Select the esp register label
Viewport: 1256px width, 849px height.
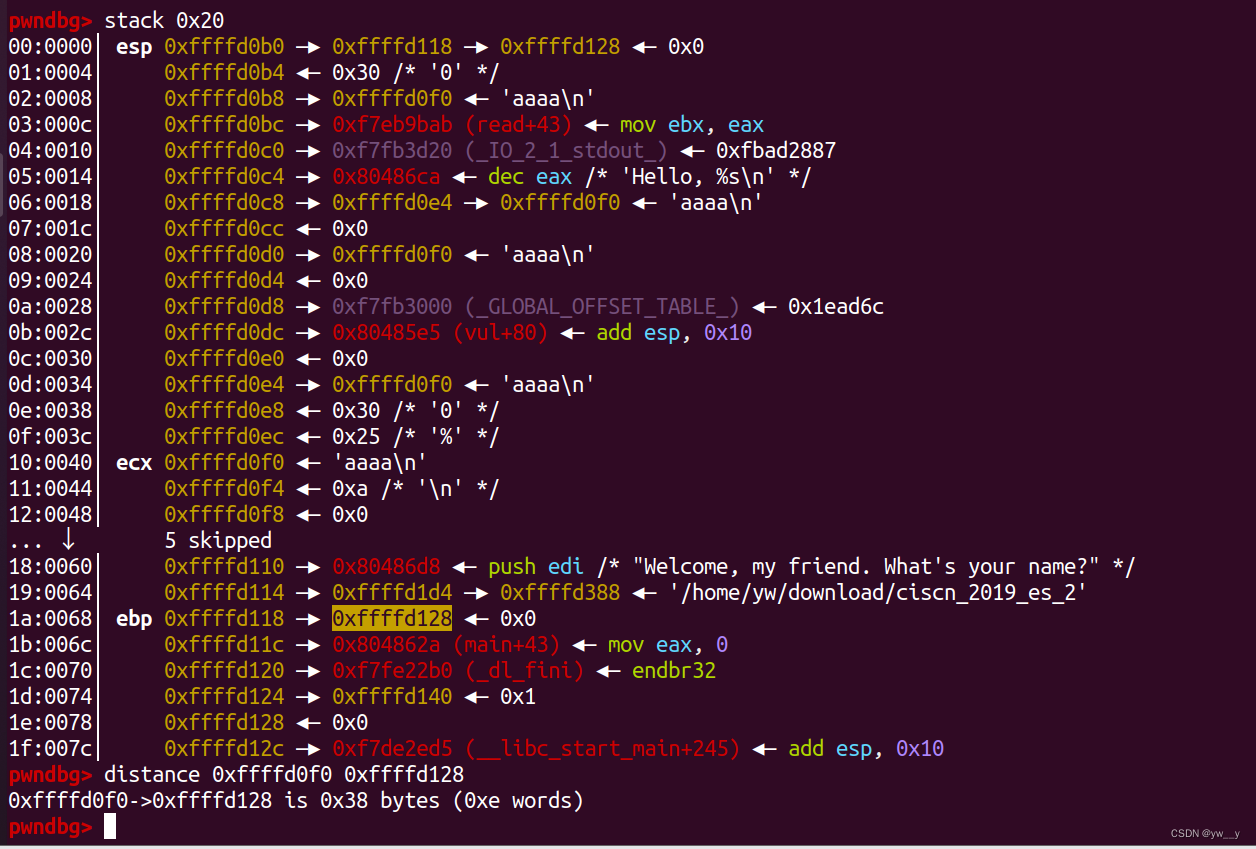(134, 47)
